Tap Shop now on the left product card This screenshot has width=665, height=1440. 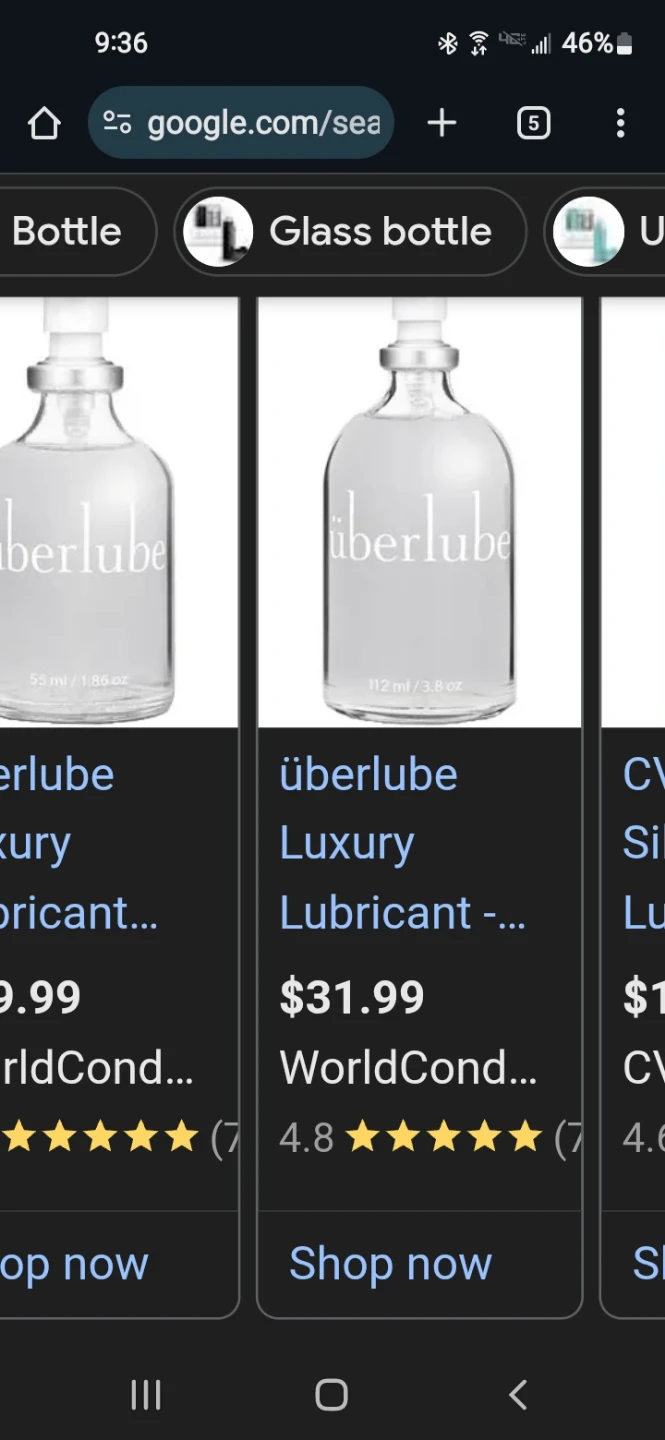[74, 1264]
